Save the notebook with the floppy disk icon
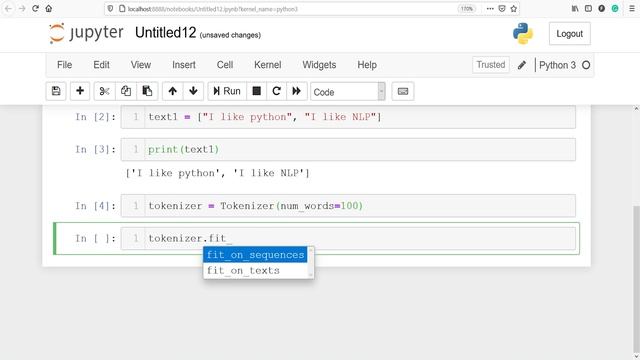Viewport: 640px width, 360px height. tap(56, 91)
